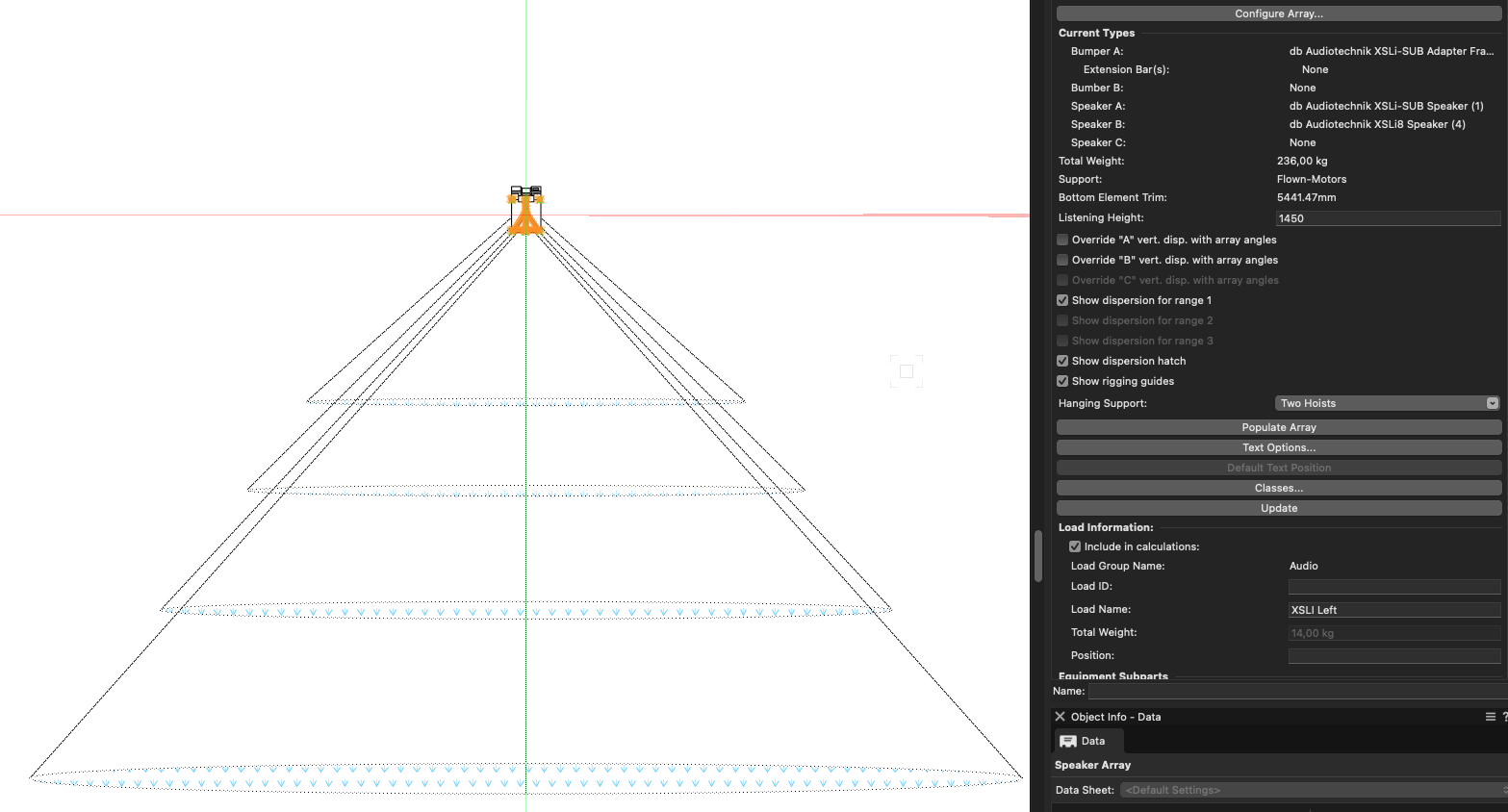This screenshot has height=812, width=1508.
Task: Click the small square marker in canvas
Action: point(906,371)
